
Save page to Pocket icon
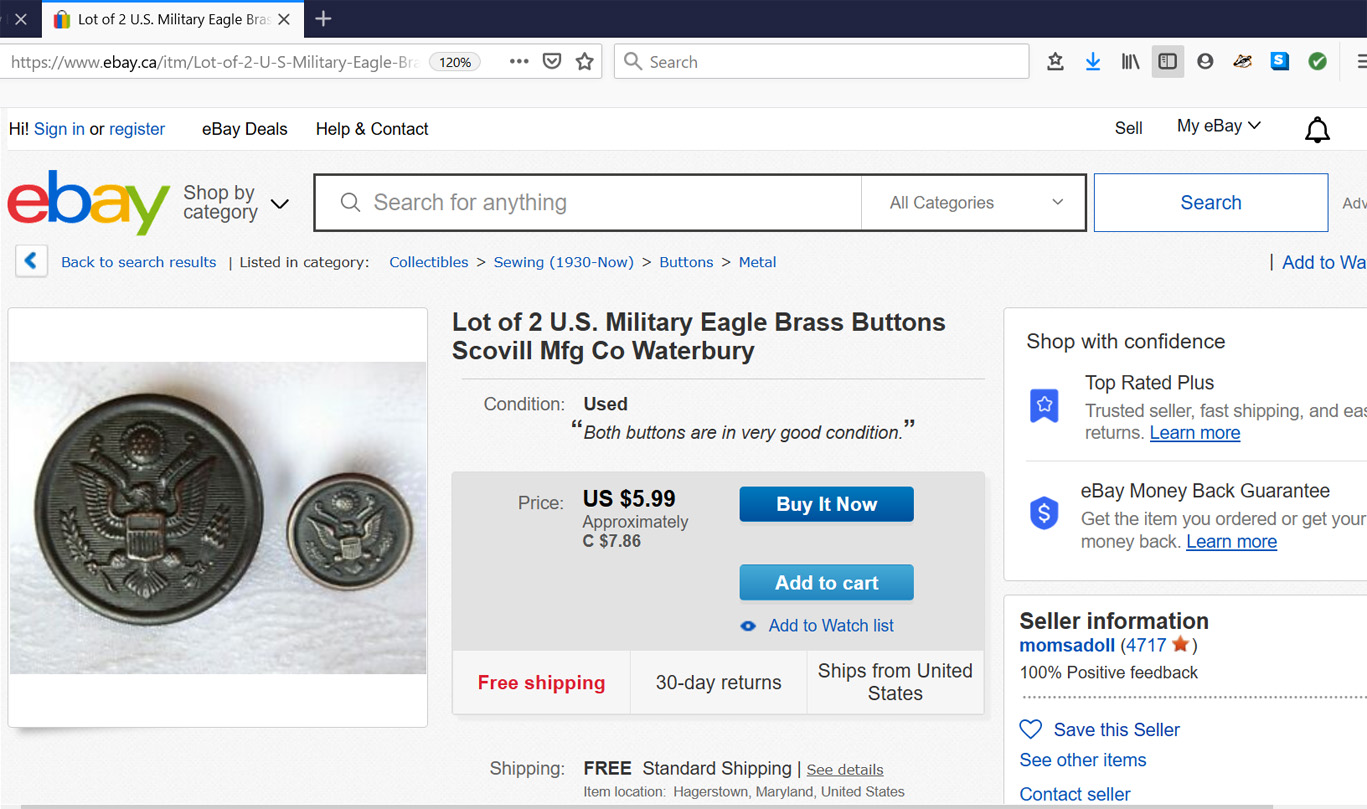(551, 62)
